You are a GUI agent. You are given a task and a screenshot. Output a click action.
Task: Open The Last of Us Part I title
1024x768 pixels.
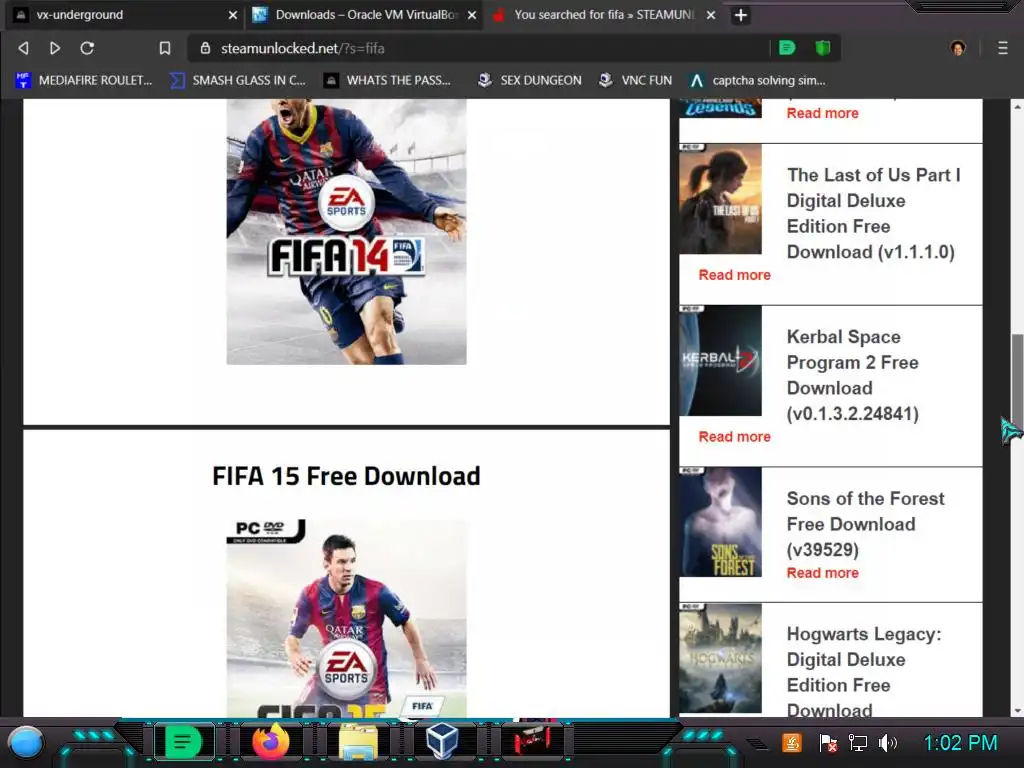(873, 214)
